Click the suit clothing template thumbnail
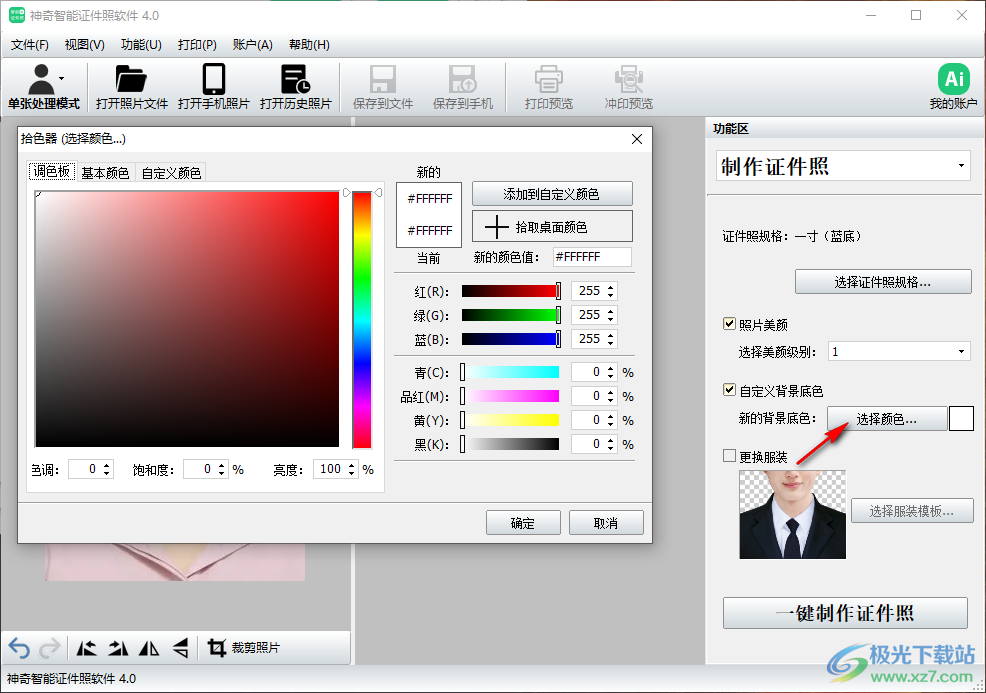 point(792,514)
